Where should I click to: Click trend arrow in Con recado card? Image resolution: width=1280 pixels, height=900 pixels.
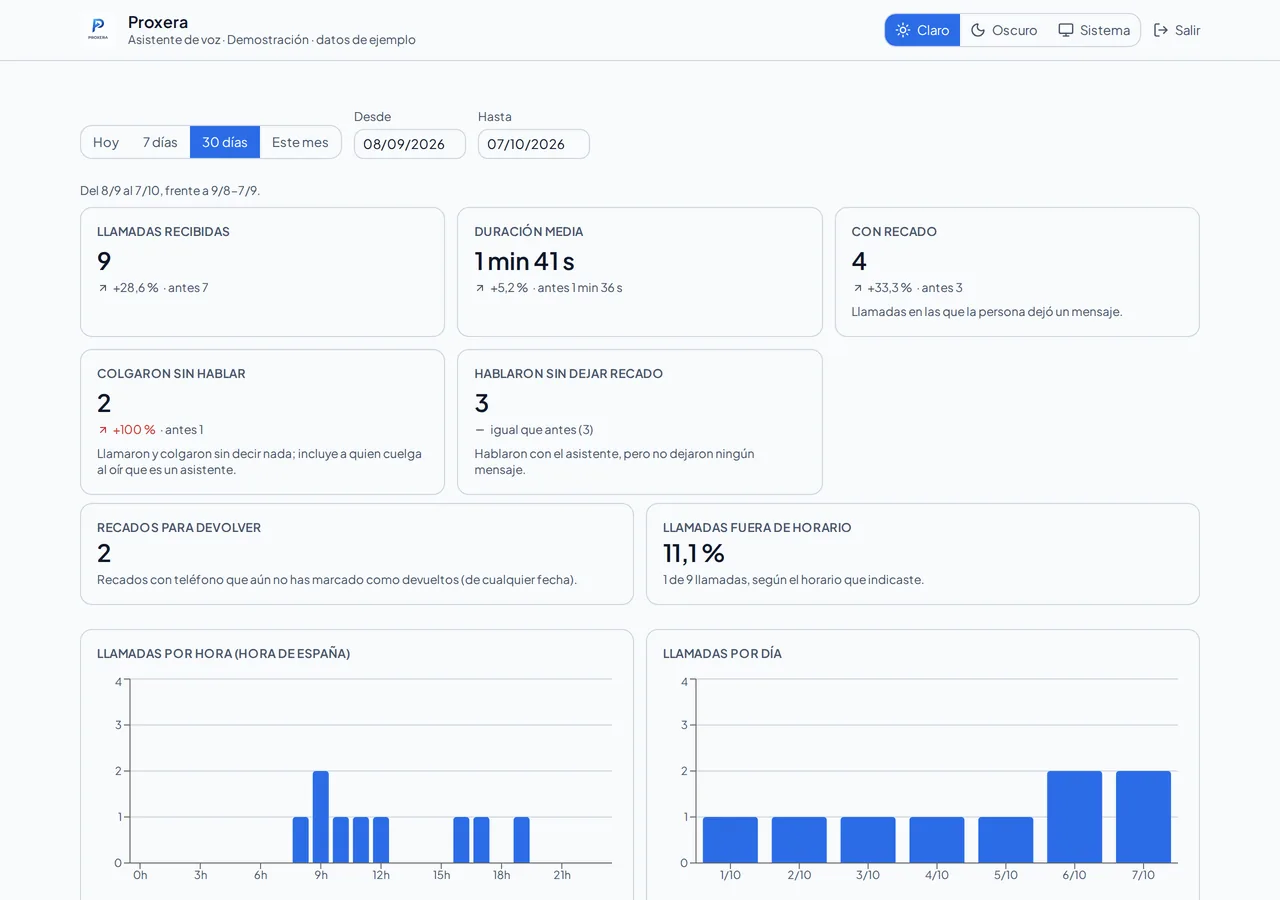click(857, 288)
